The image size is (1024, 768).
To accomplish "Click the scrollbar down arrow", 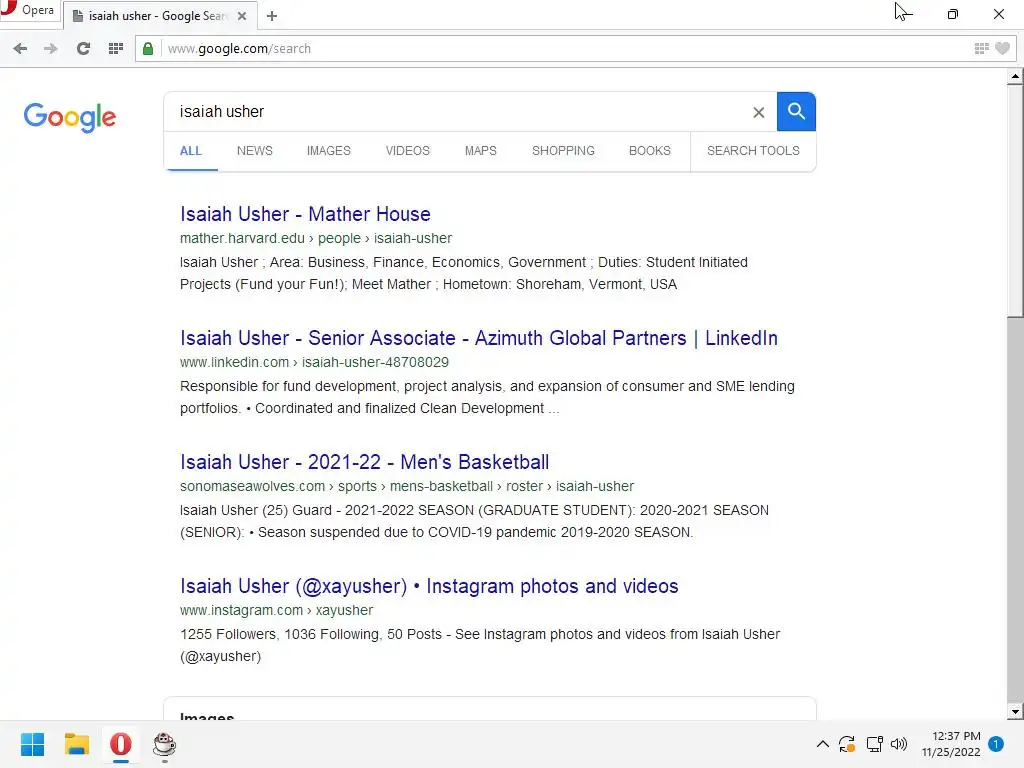I will coord(1015,712).
